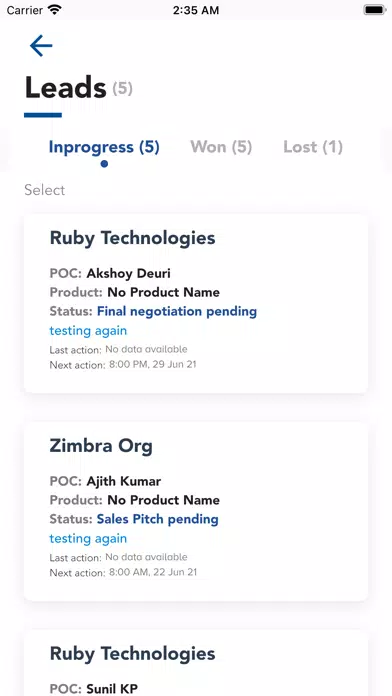The height and width of the screenshot is (696, 392).
Task: Open the Zimbra Org lead card
Action: tap(196, 511)
